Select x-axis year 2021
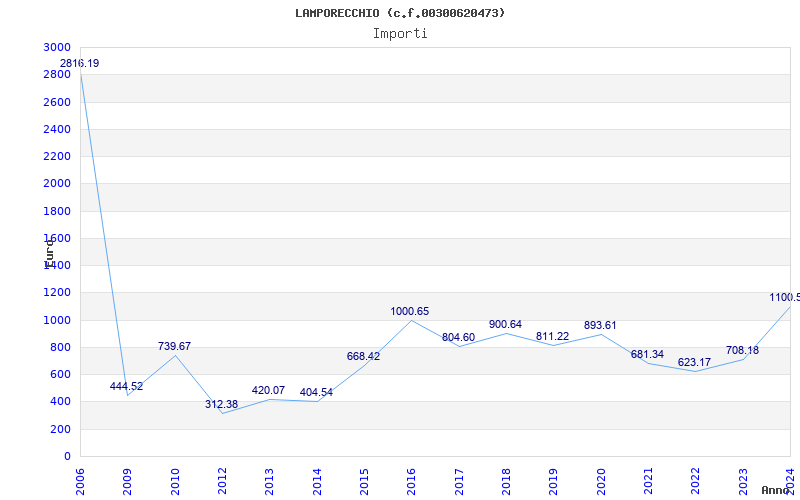Image resolution: width=800 pixels, height=500 pixels. (648, 481)
